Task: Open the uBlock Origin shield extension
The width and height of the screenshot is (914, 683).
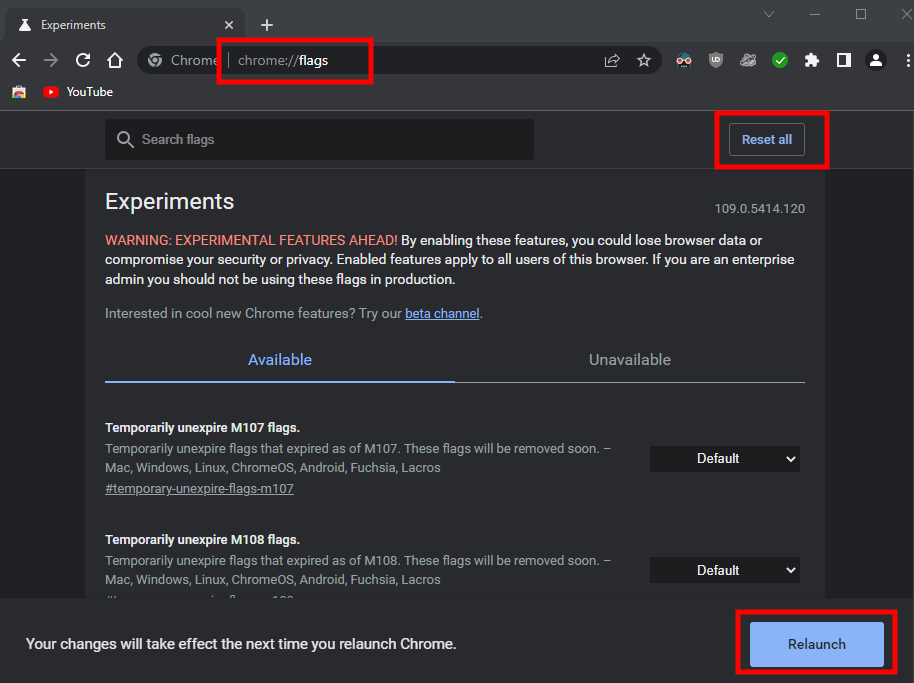Action: 716,60
